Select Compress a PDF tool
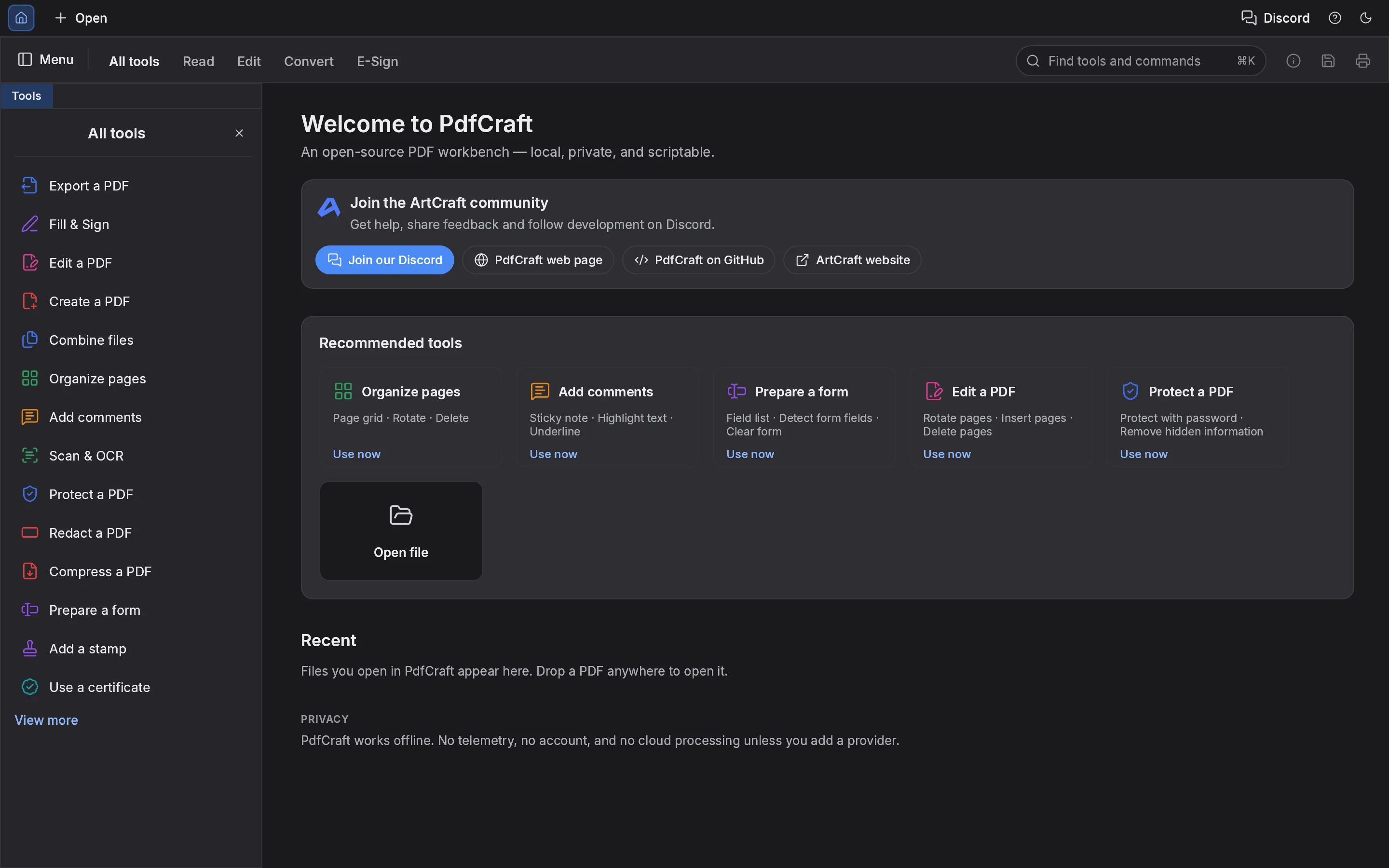Image resolution: width=1389 pixels, height=868 pixels. tap(132, 571)
